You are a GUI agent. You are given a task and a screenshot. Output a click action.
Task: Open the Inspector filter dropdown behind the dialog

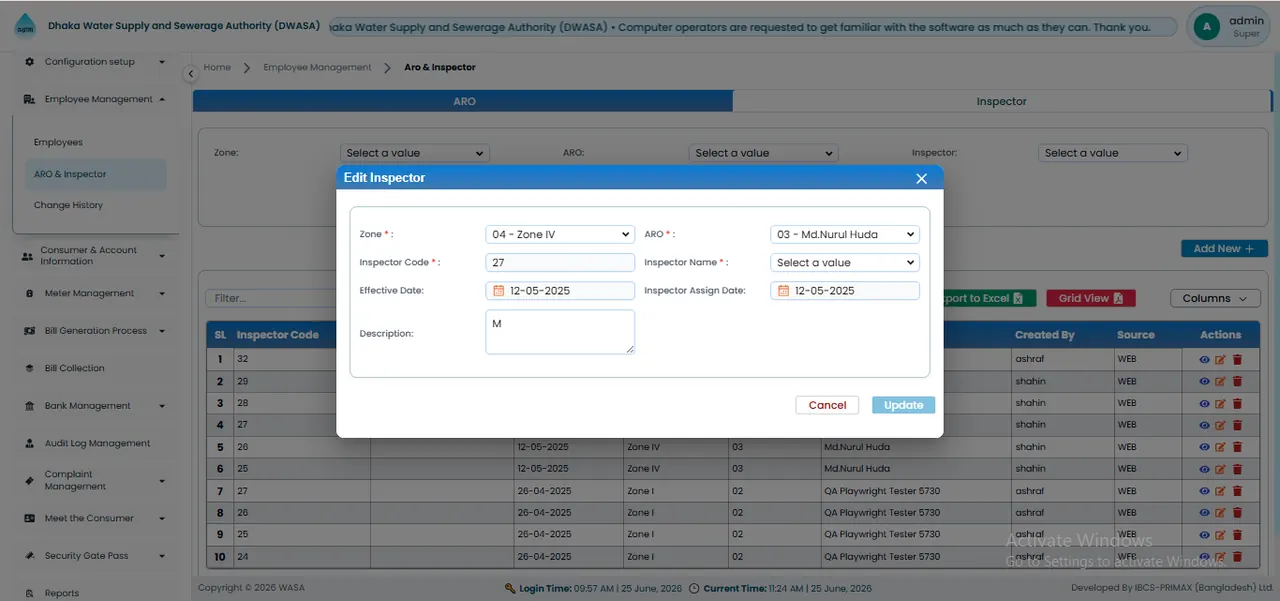coord(1113,153)
